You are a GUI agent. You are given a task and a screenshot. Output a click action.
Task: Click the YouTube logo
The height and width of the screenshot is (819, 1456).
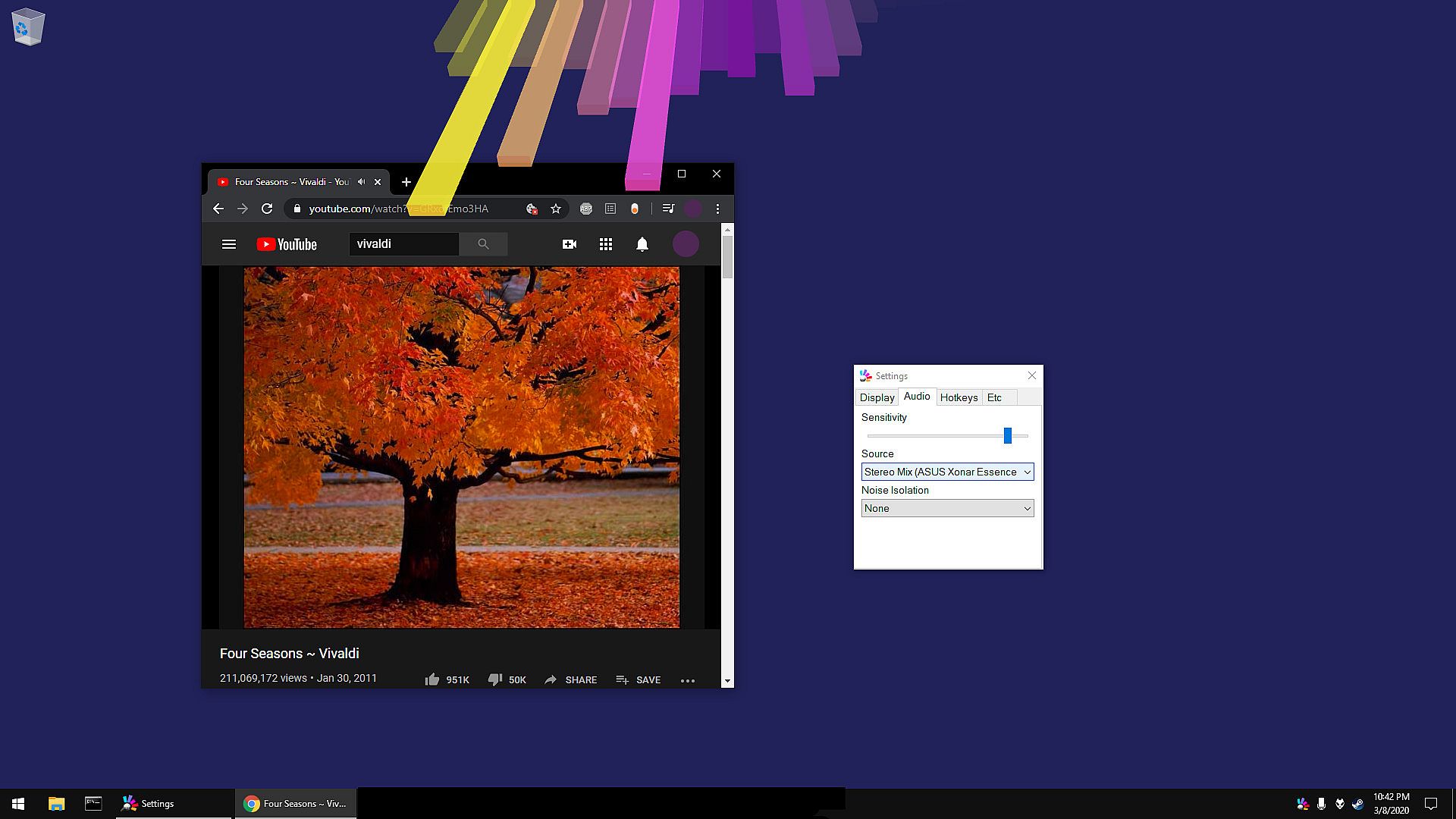(287, 244)
